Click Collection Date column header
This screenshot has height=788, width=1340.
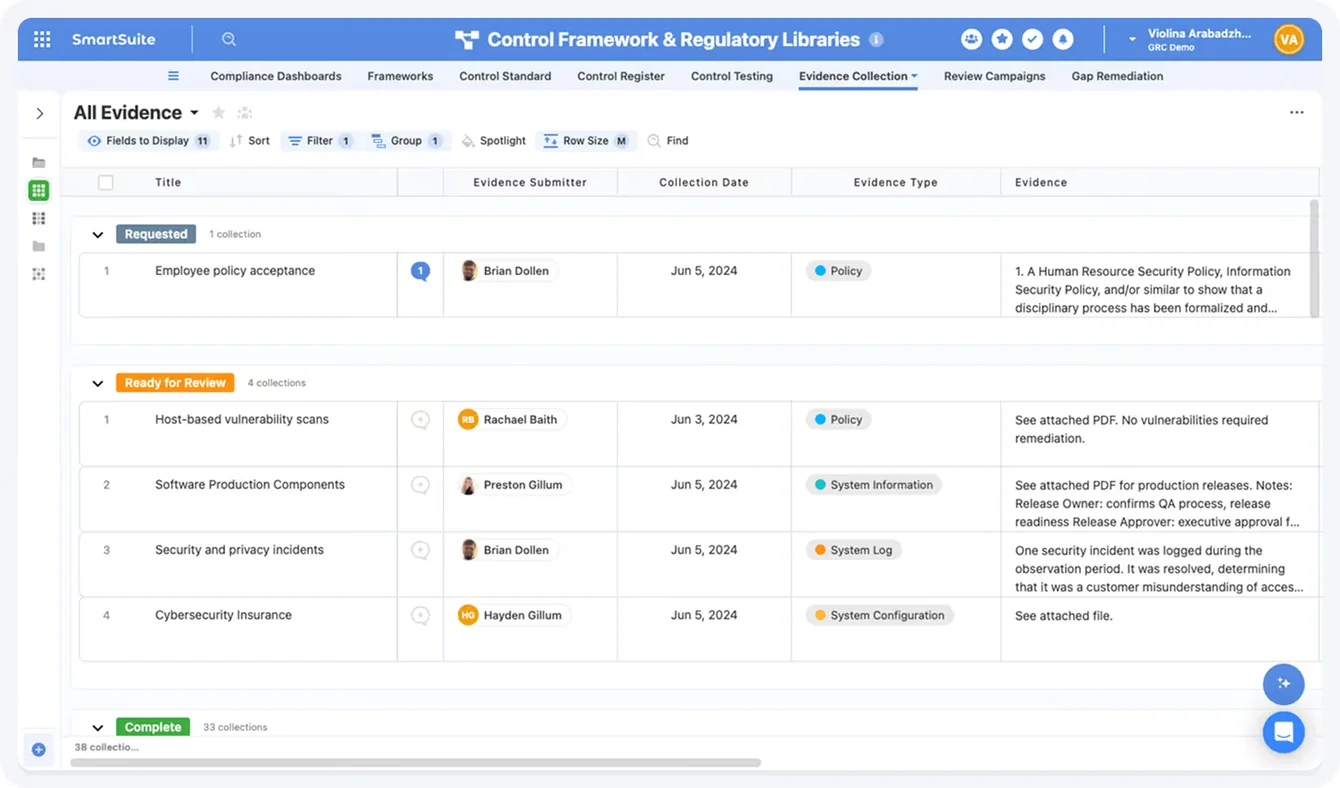[x=704, y=182]
